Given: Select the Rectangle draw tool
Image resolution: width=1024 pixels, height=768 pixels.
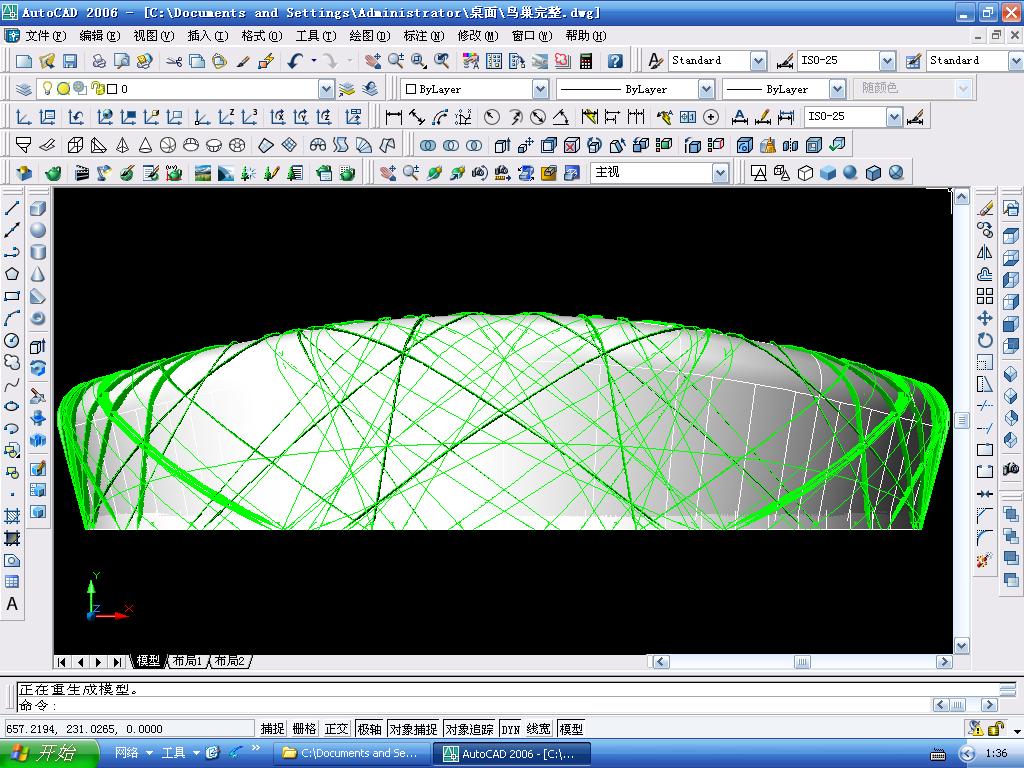Looking at the screenshot, I should tap(12, 296).
